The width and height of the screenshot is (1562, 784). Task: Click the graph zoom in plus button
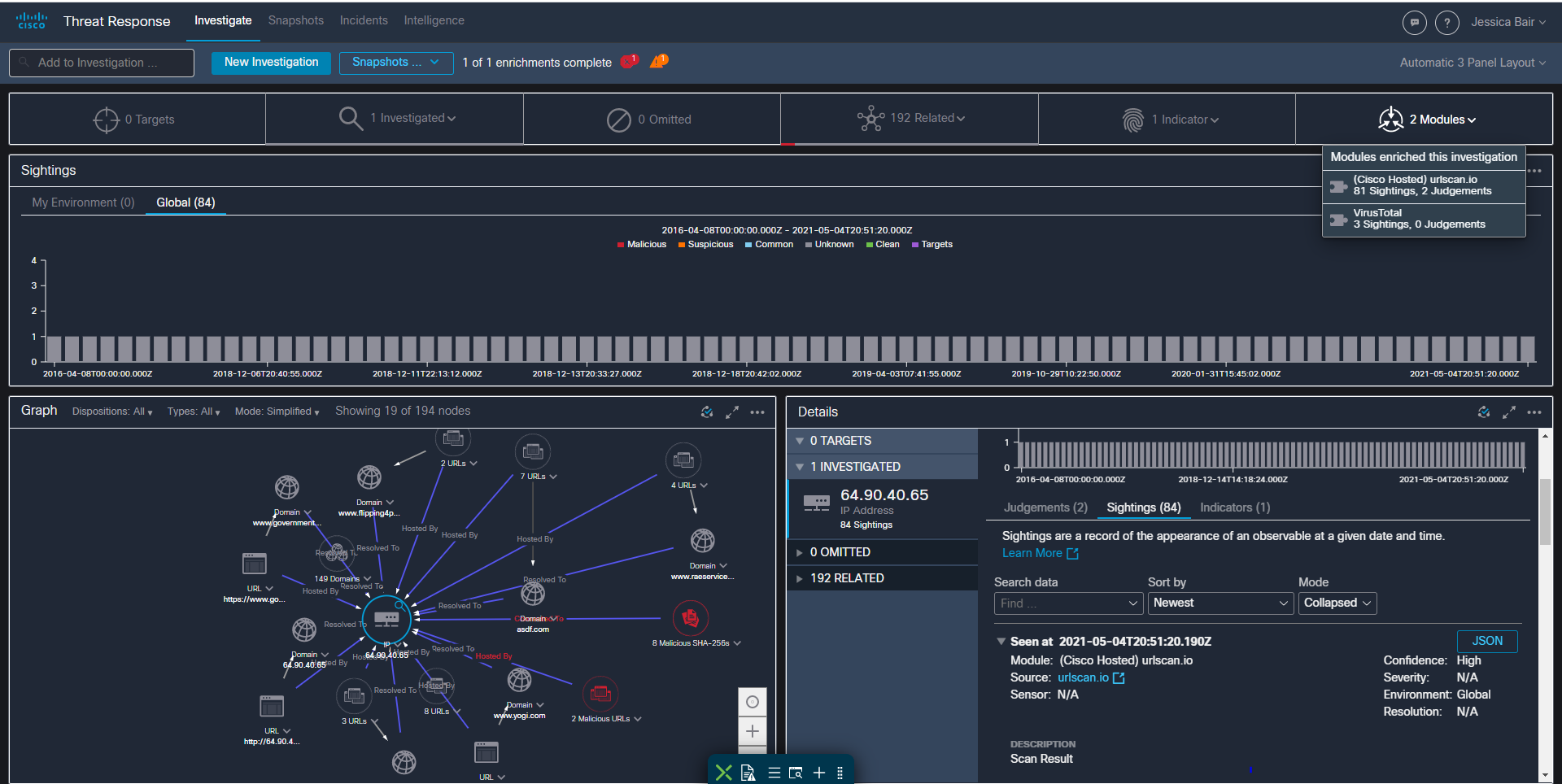pos(753,731)
